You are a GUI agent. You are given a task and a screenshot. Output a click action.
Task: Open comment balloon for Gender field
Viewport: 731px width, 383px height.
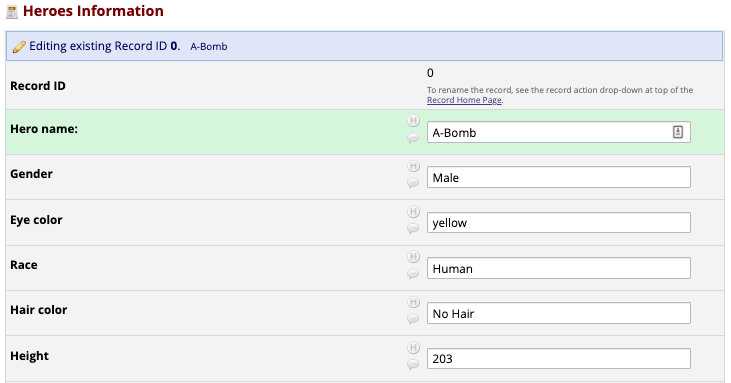(413, 183)
